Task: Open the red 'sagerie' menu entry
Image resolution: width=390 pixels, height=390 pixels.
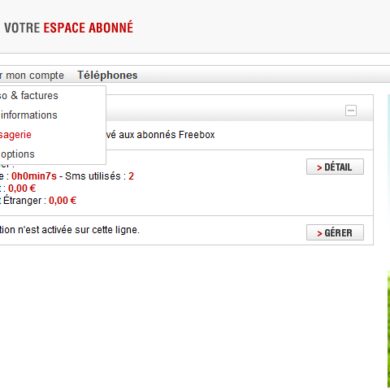Action: point(16,135)
